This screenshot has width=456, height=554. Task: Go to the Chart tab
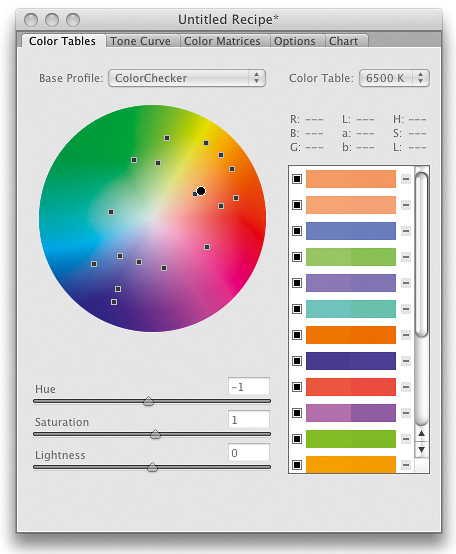click(343, 41)
